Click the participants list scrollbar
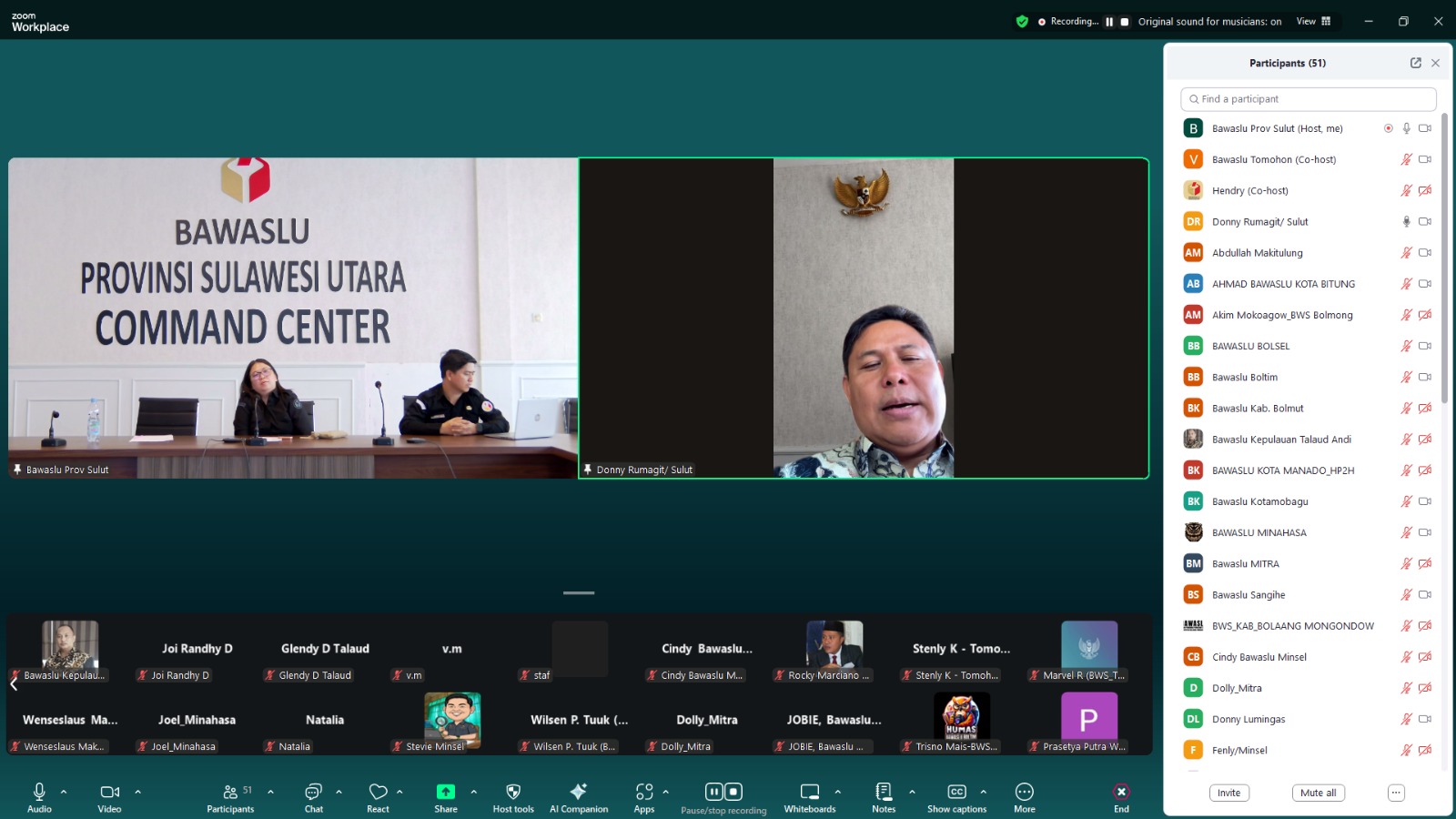 click(x=1444, y=259)
